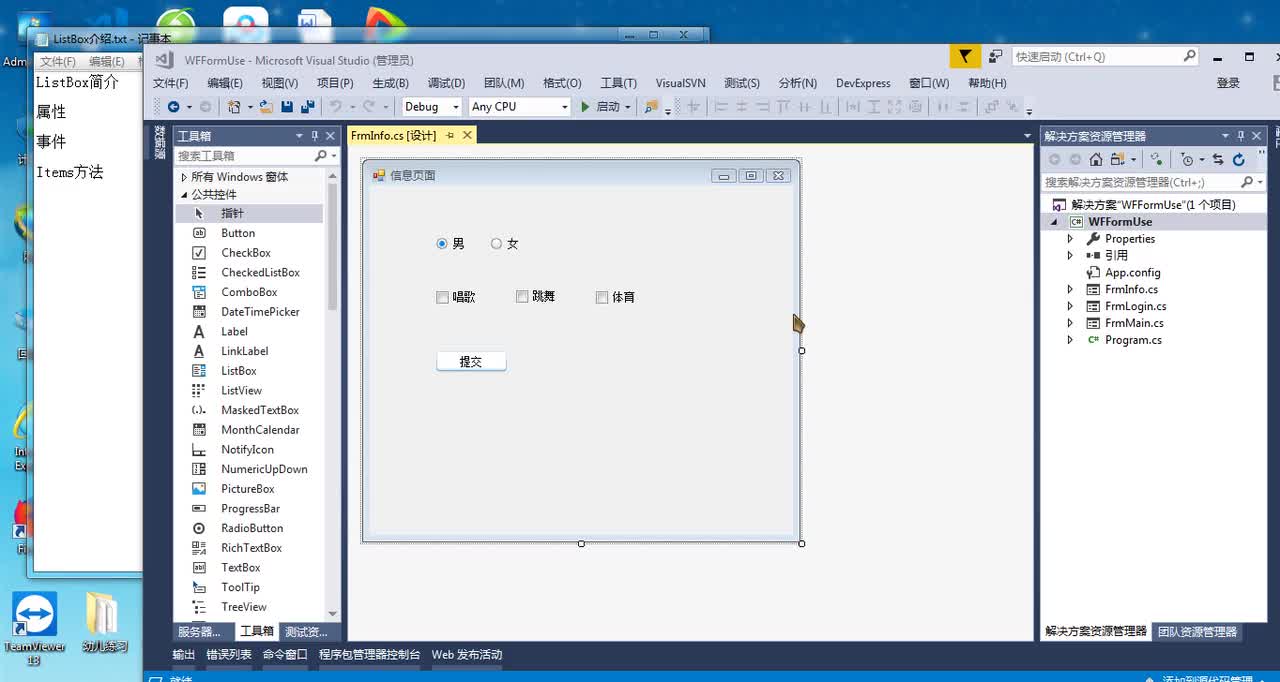Click the toolbox search field
Viewport: 1280px width, 682px height.
click(244, 156)
